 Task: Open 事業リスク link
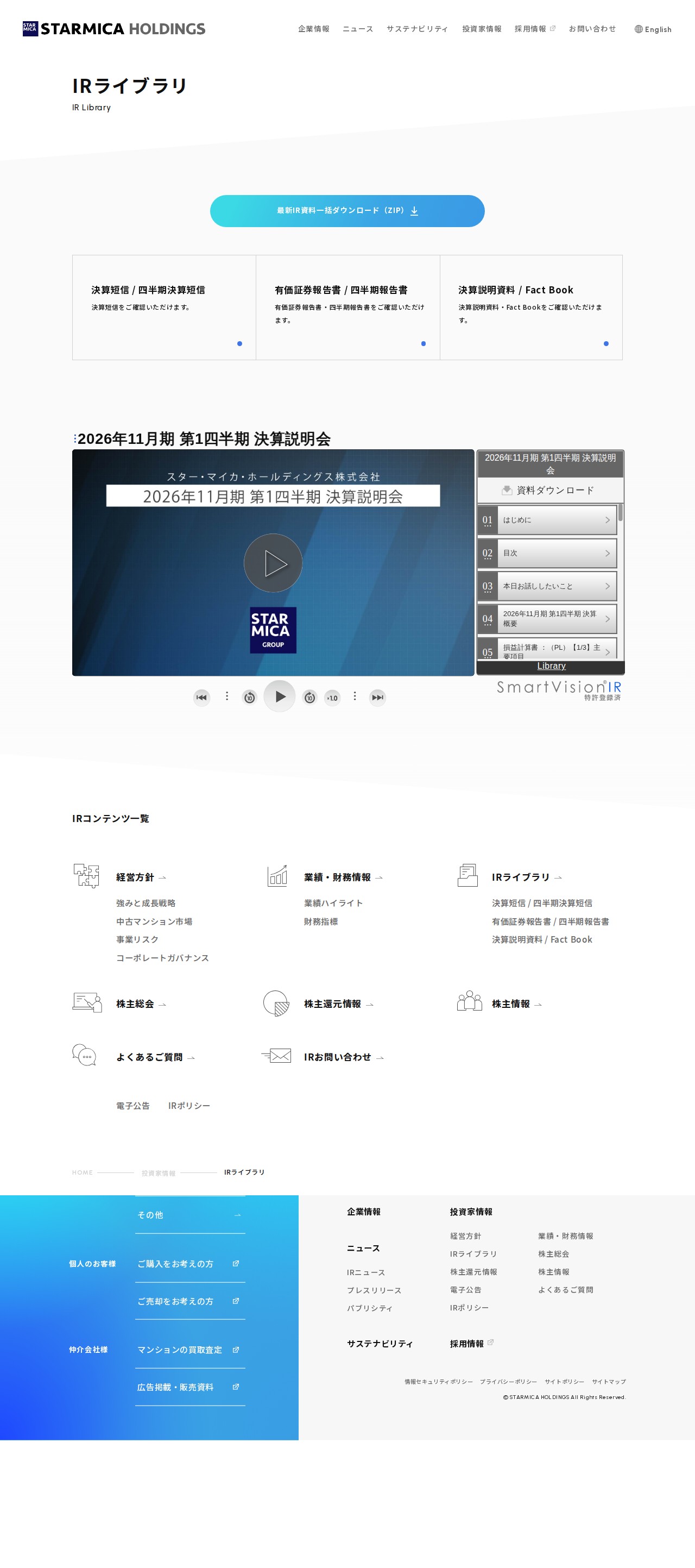(137, 939)
